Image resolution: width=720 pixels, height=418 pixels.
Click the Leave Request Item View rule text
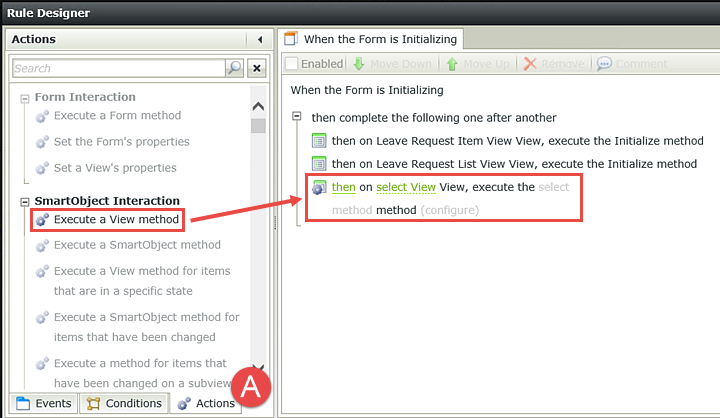(518, 141)
